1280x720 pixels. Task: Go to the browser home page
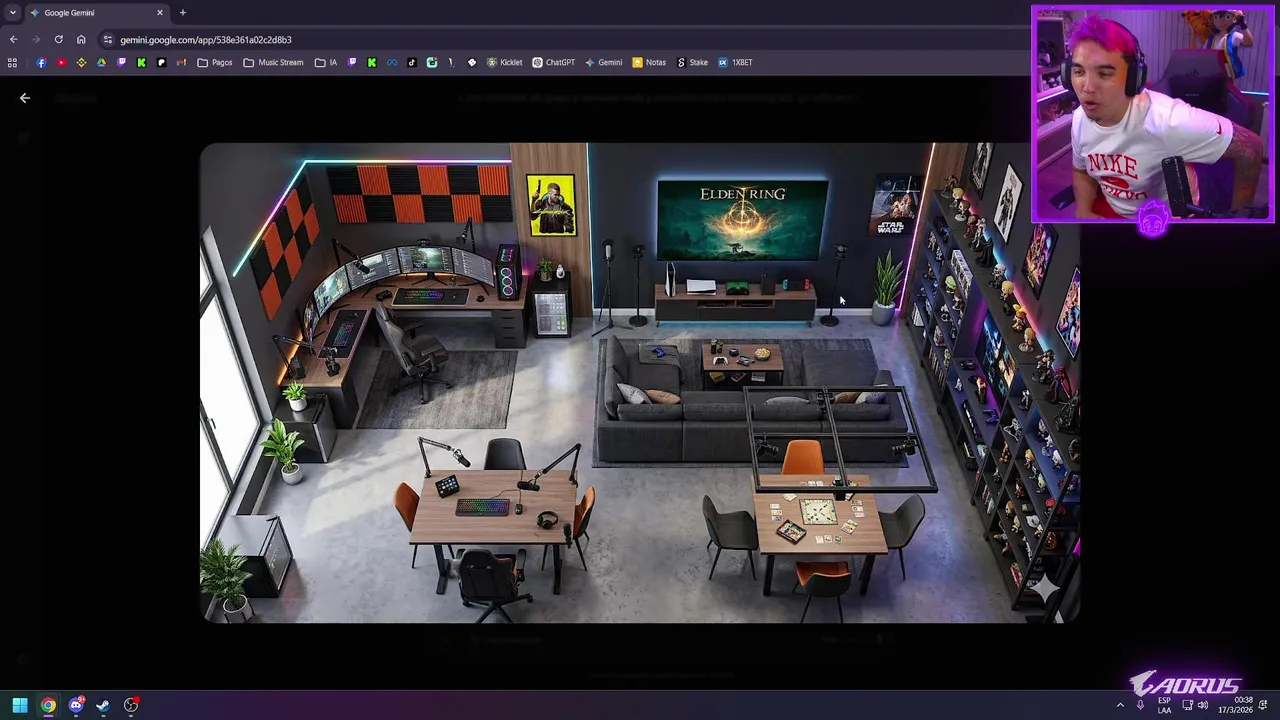[x=81, y=39]
